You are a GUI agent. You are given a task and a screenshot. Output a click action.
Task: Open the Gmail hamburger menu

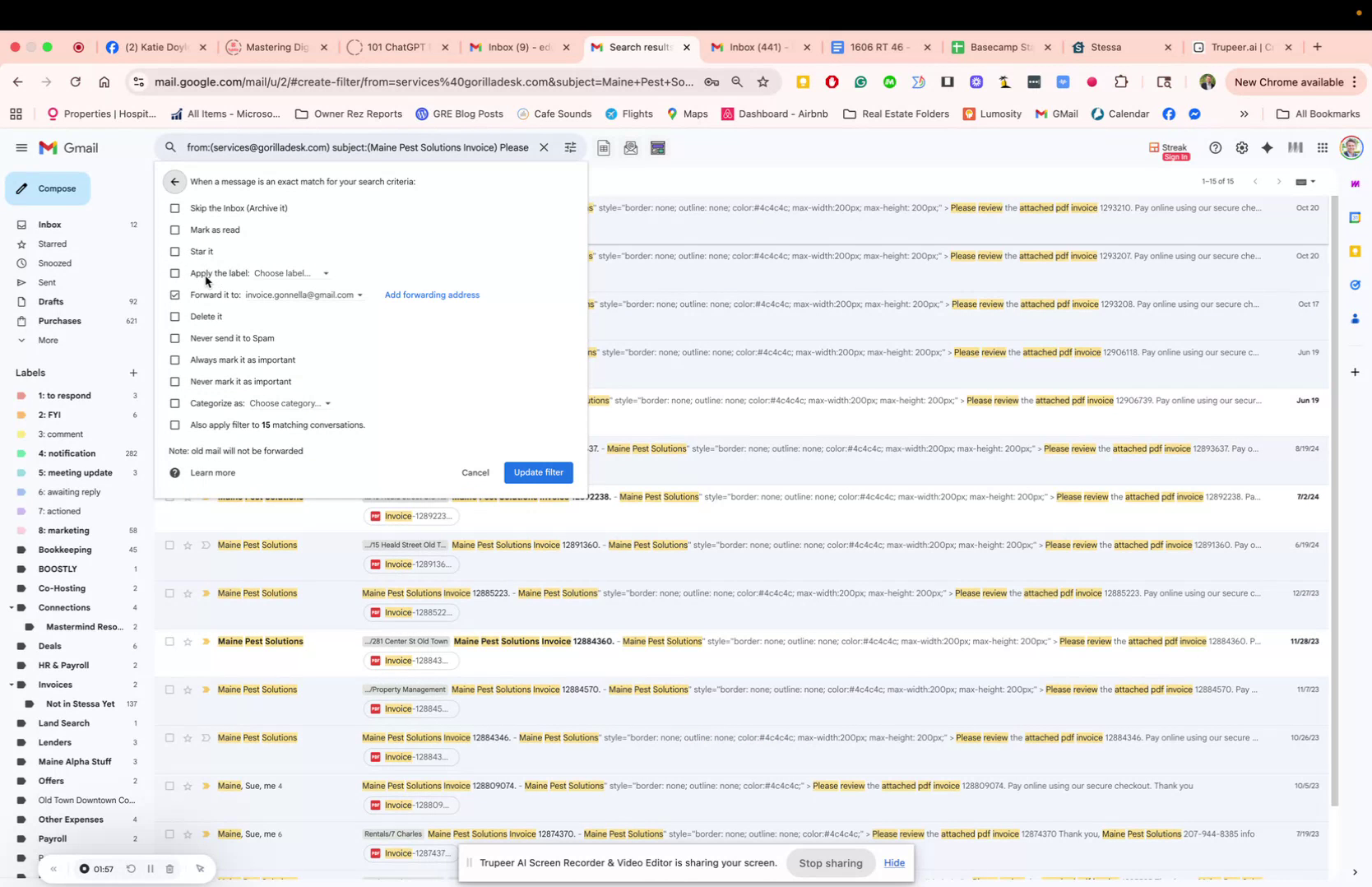21,147
